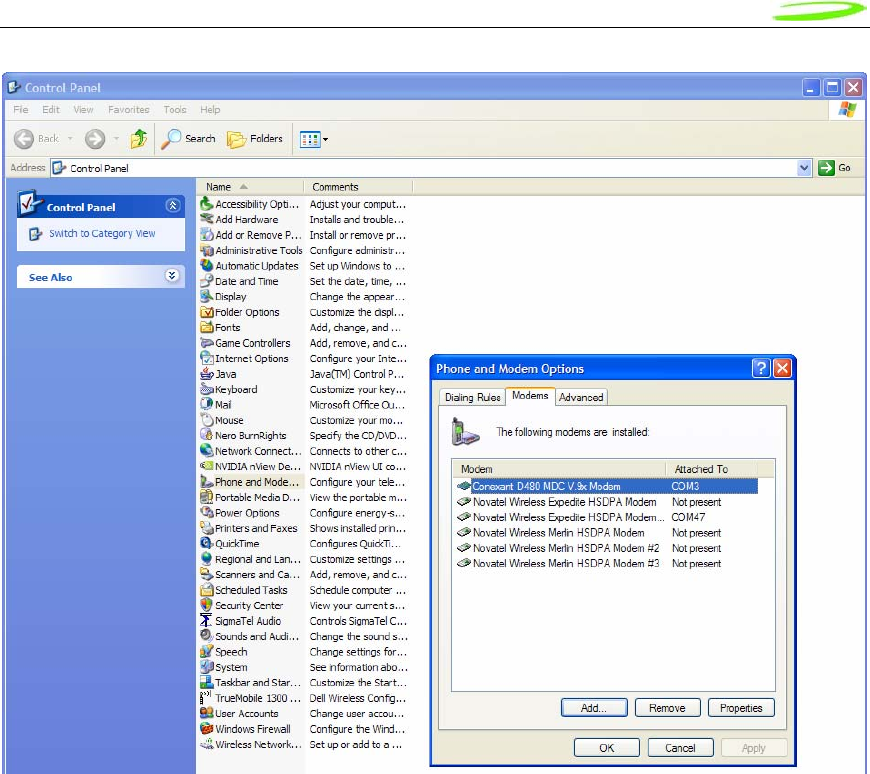Open Internet Options icon
Viewport: 870px width, 774px height.
point(207,358)
